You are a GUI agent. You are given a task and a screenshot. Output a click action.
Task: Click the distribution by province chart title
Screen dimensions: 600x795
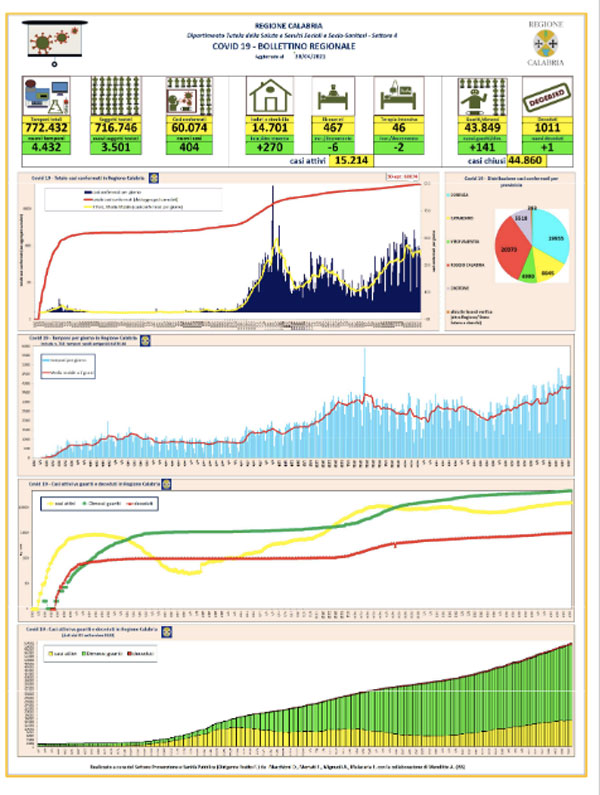pyautogui.click(x=511, y=182)
